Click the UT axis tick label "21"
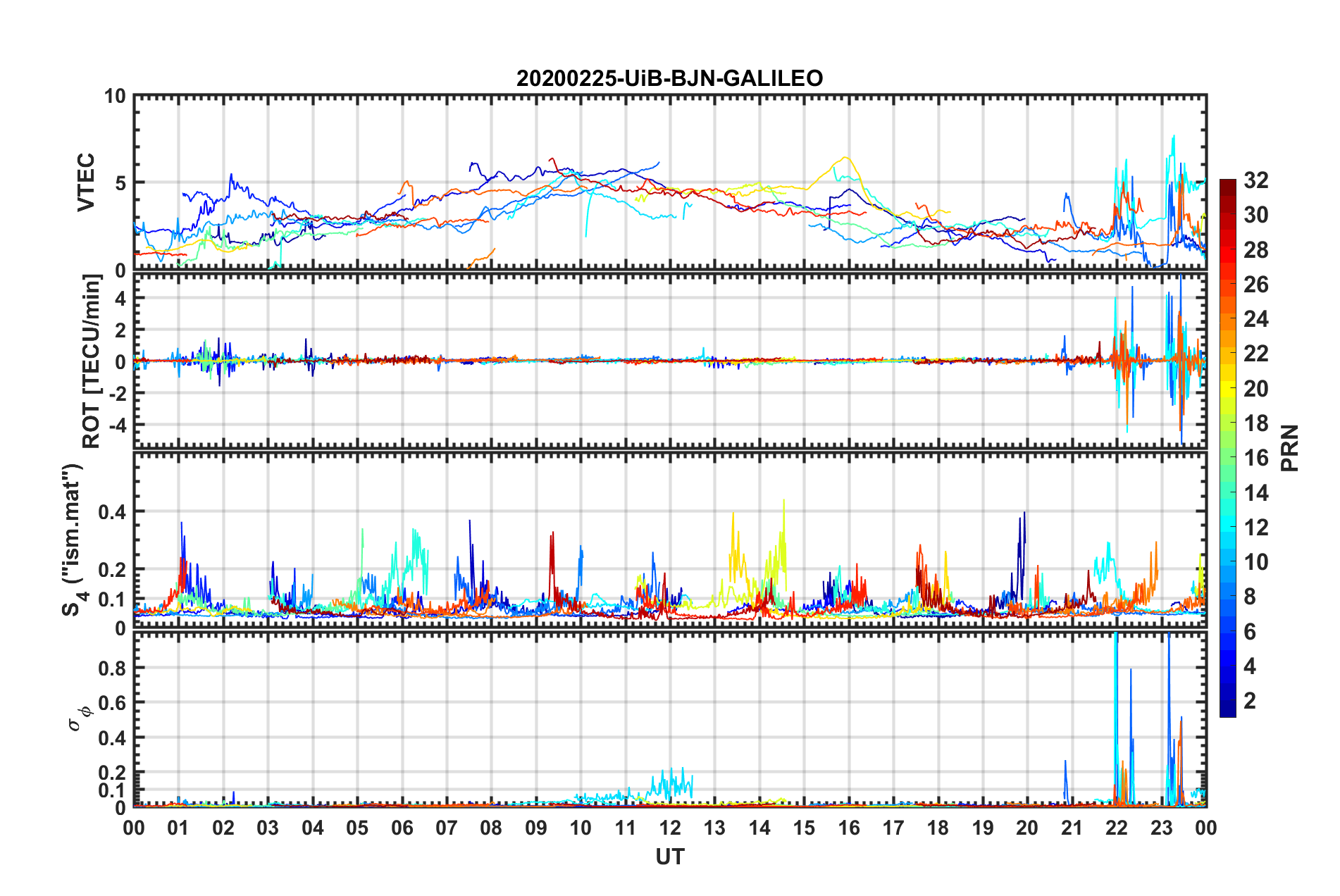Screen dimensions: 1340x896 pos(1072,828)
